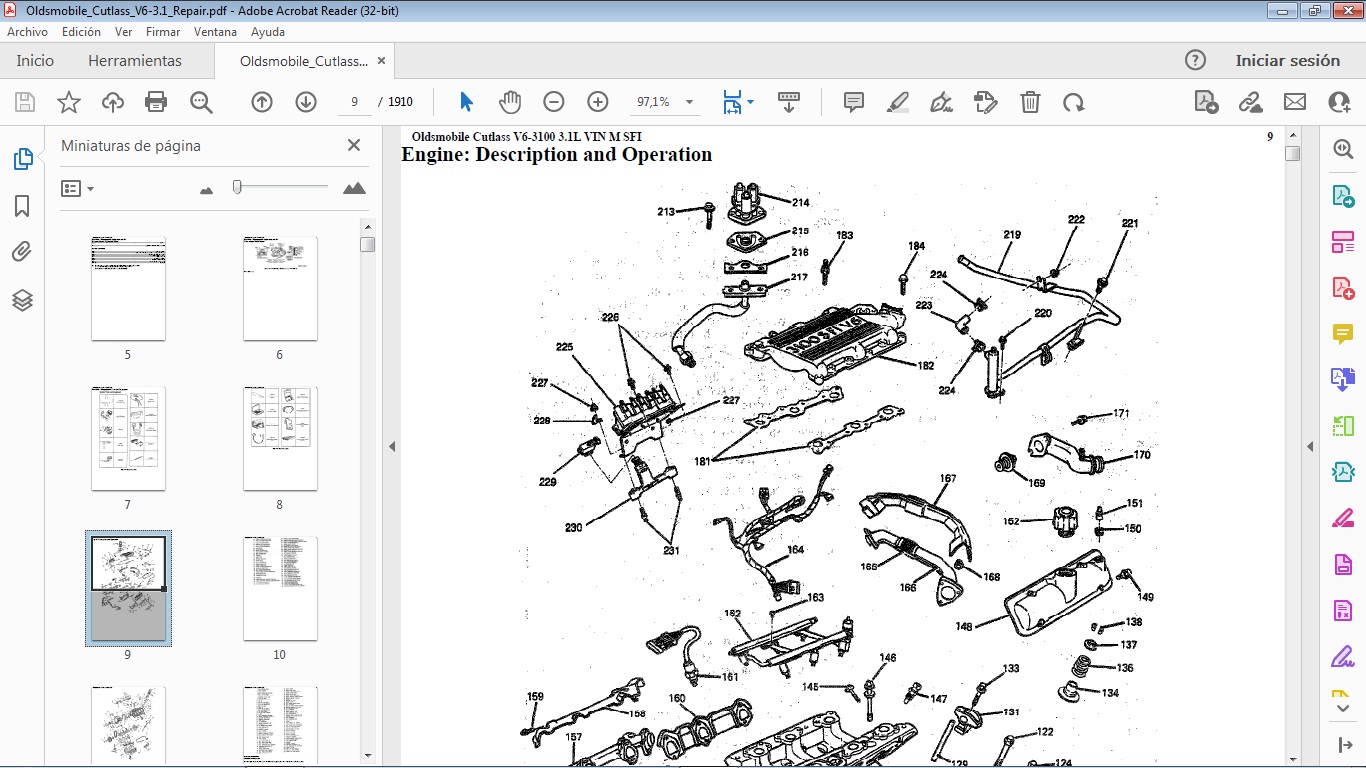Image resolution: width=1366 pixels, height=768 pixels.
Task: Open the Ayuda menu
Action: [268, 32]
